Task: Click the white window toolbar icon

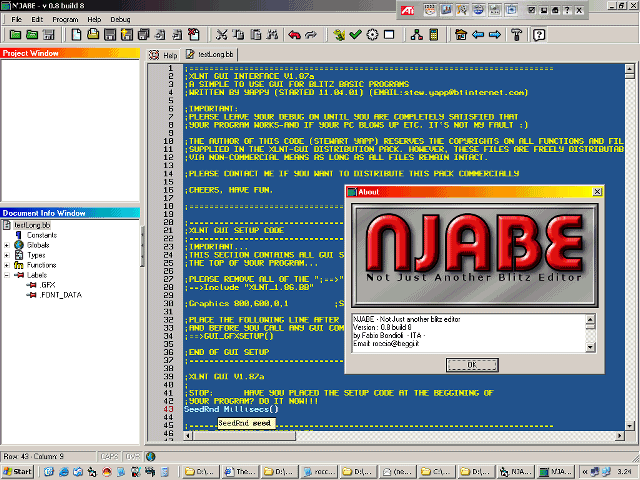Action: click(389, 35)
